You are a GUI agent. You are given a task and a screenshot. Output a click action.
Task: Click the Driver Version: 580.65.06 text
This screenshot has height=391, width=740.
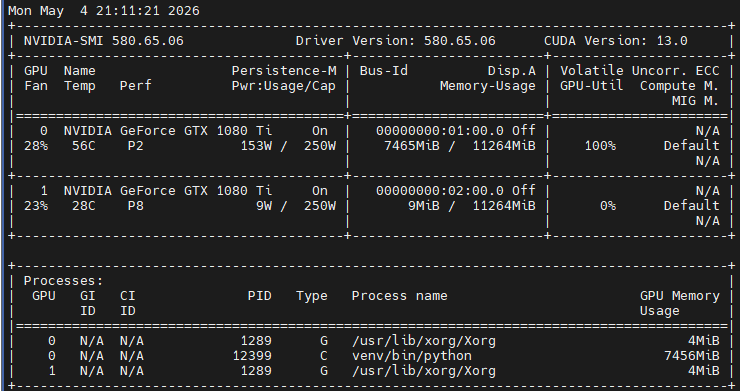coord(395,41)
